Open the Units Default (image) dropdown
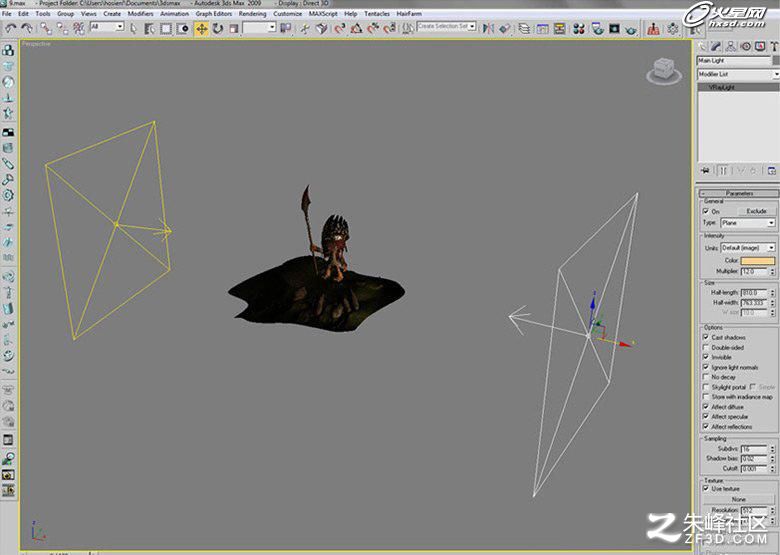Screen dimensions: 780x555 coord(748,248)
